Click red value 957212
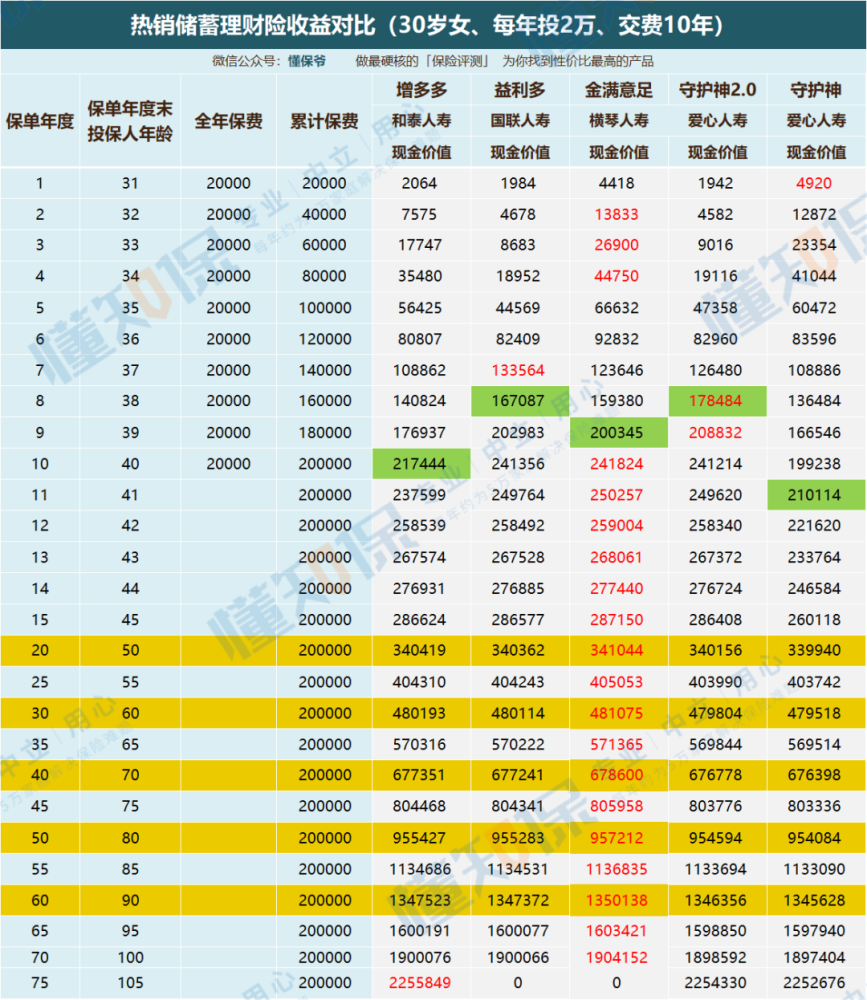Image resolution: width=867 pixels, height=1000 pixels. pos(616,838)
